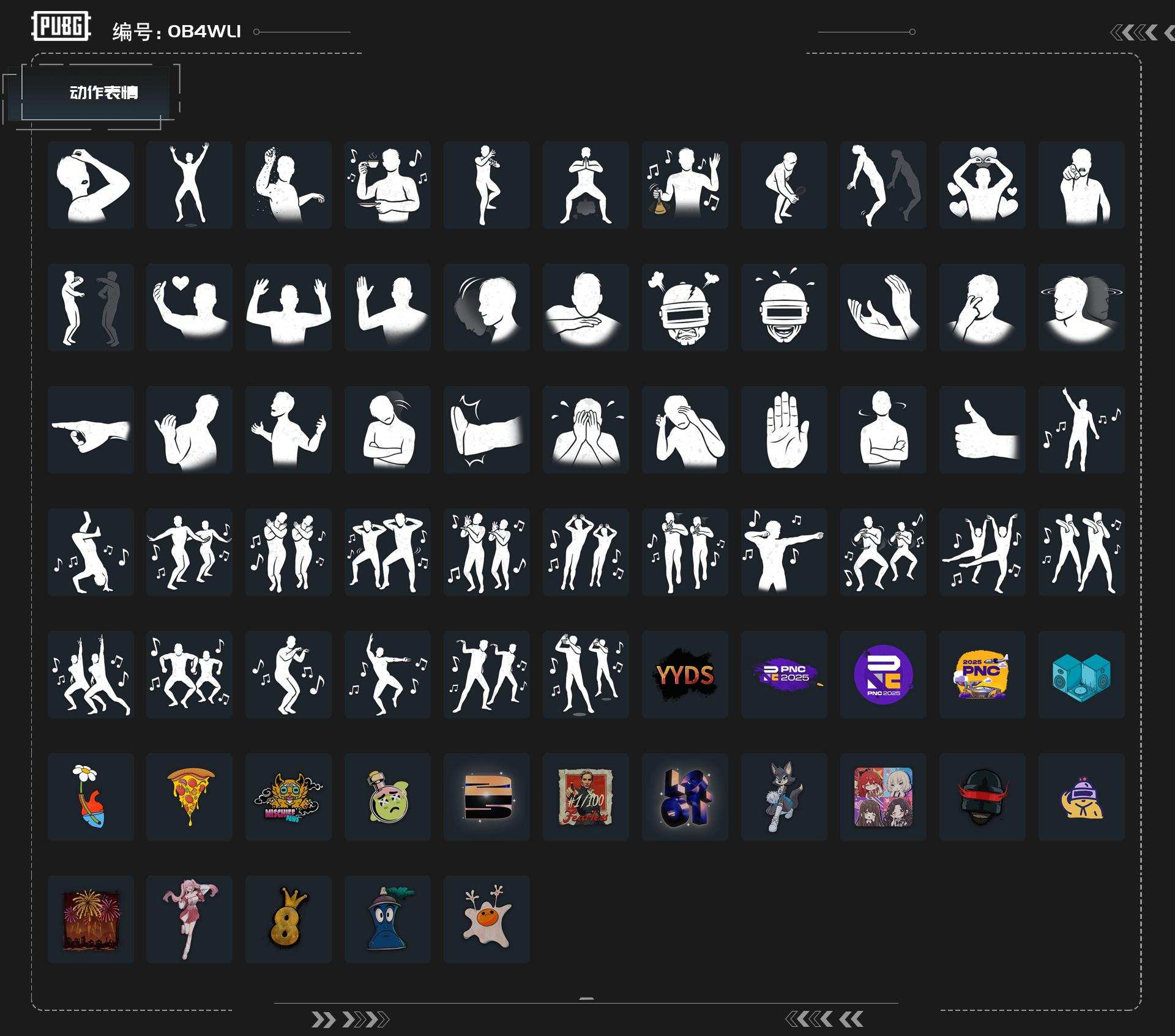Viewport: 1175px width, 1036px height.
Task: Open the 动作表情 tab
Action: pyautogui.click(x=103, y=93)
